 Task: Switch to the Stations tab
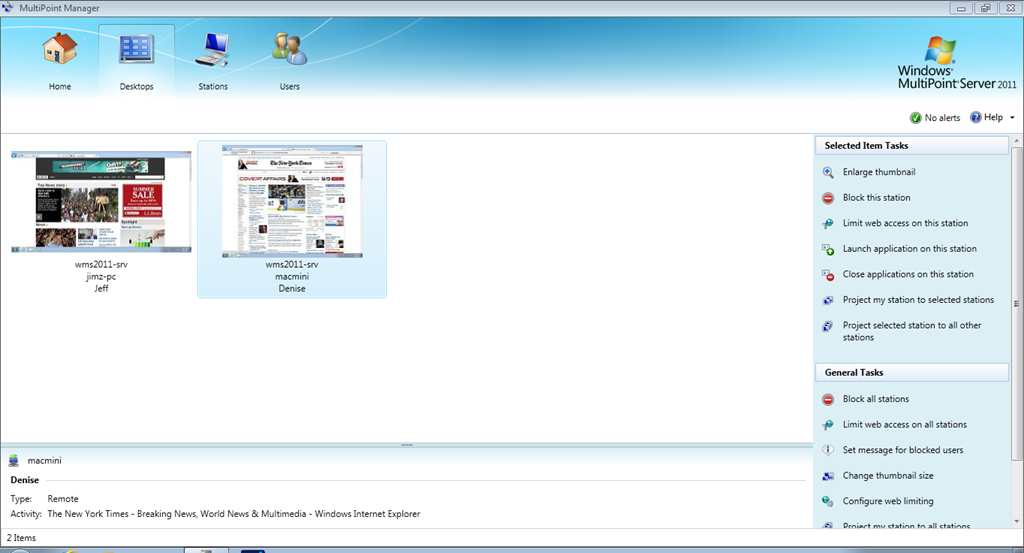213,60
